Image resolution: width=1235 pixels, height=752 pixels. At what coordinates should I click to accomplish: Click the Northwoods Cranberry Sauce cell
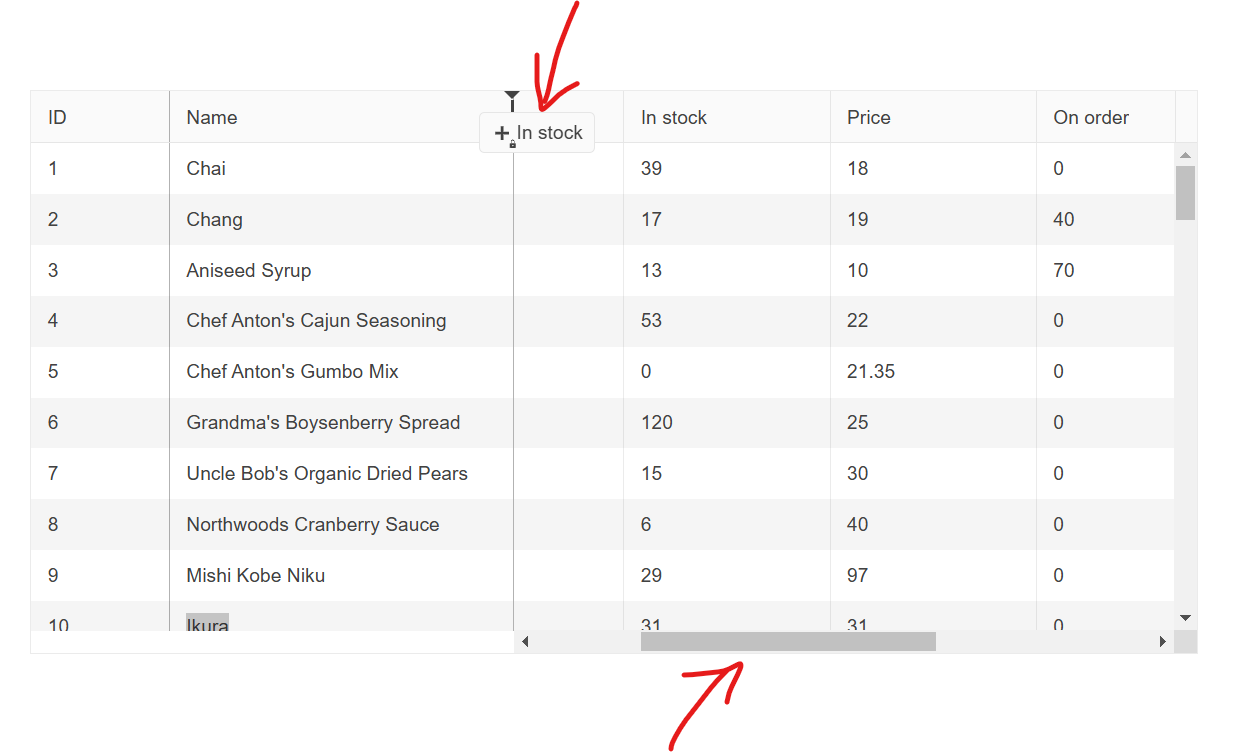[313, 524]
